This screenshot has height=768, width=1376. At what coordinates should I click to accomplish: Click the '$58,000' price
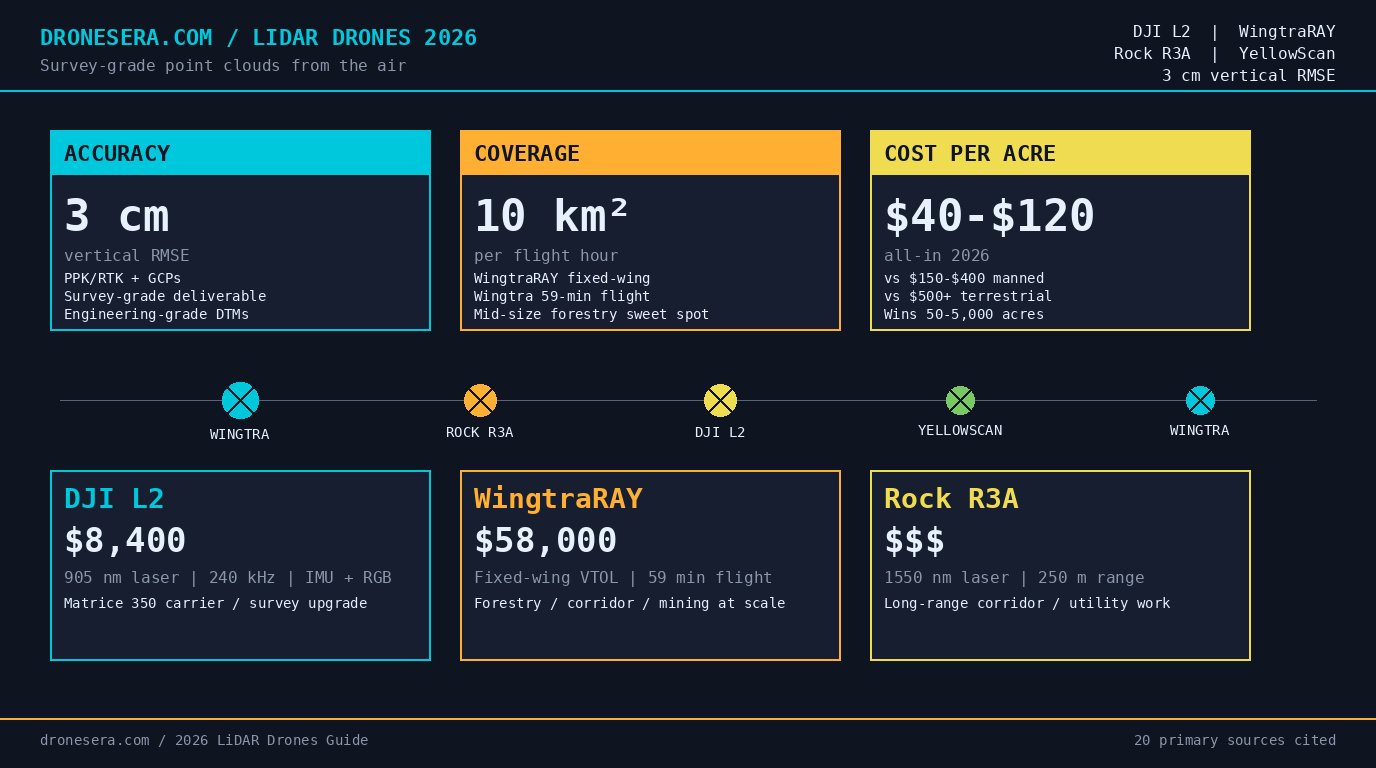coord(545,541)
